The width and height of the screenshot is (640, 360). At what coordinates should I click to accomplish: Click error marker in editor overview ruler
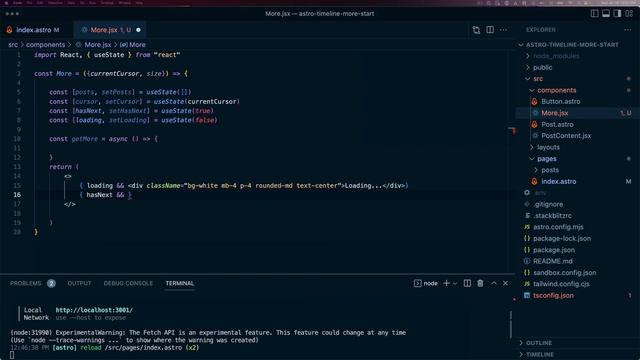coord(513,130)
